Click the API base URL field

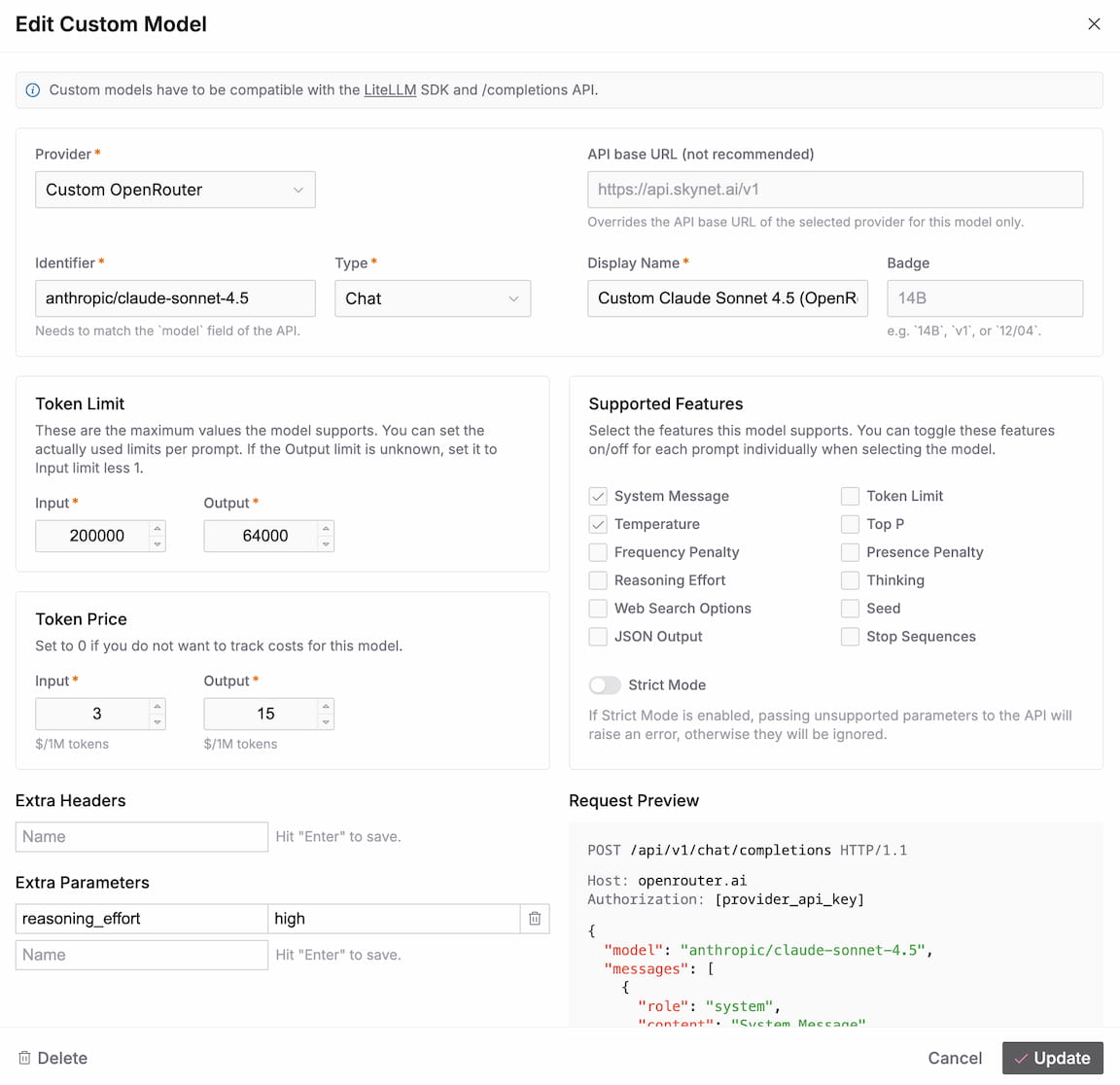(834, 189)
